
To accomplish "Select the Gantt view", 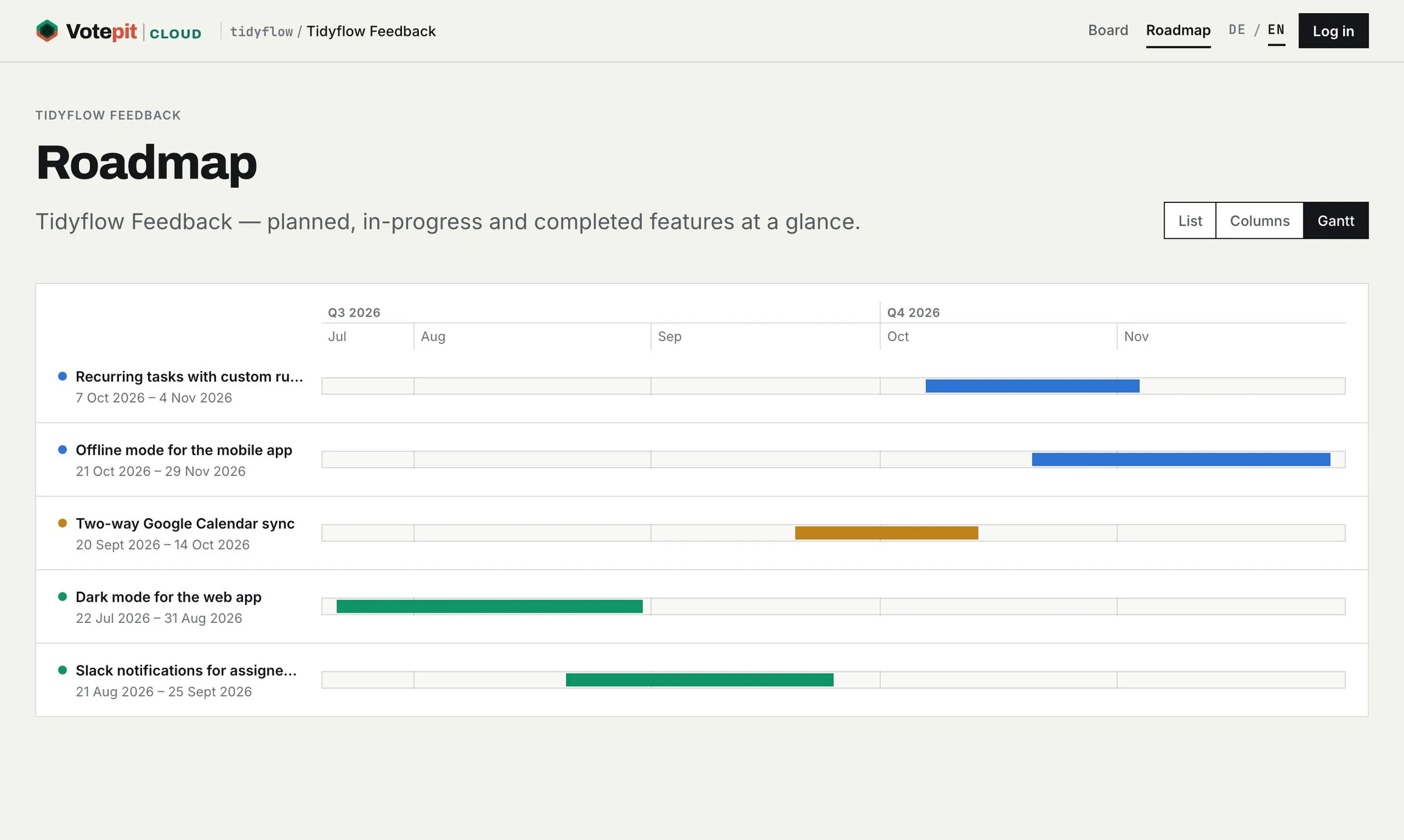I will tap(1335, 221).
